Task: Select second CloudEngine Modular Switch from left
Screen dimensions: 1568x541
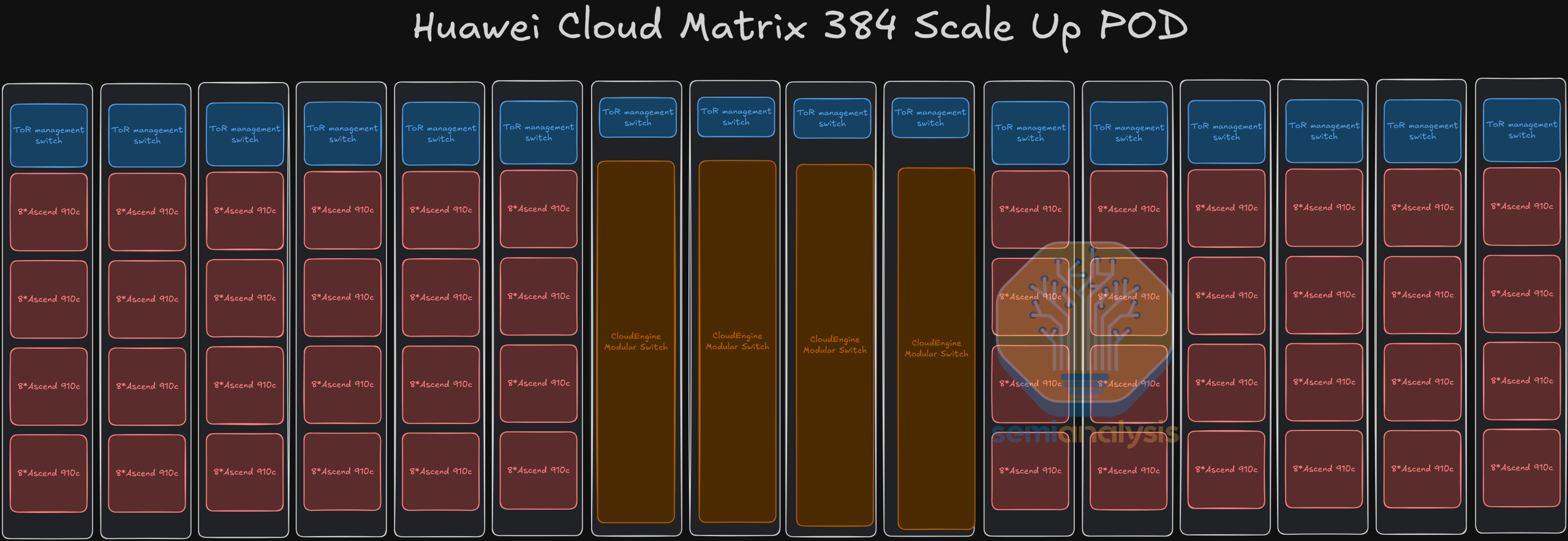Action: pyautogui.click(x=737, y=341)
